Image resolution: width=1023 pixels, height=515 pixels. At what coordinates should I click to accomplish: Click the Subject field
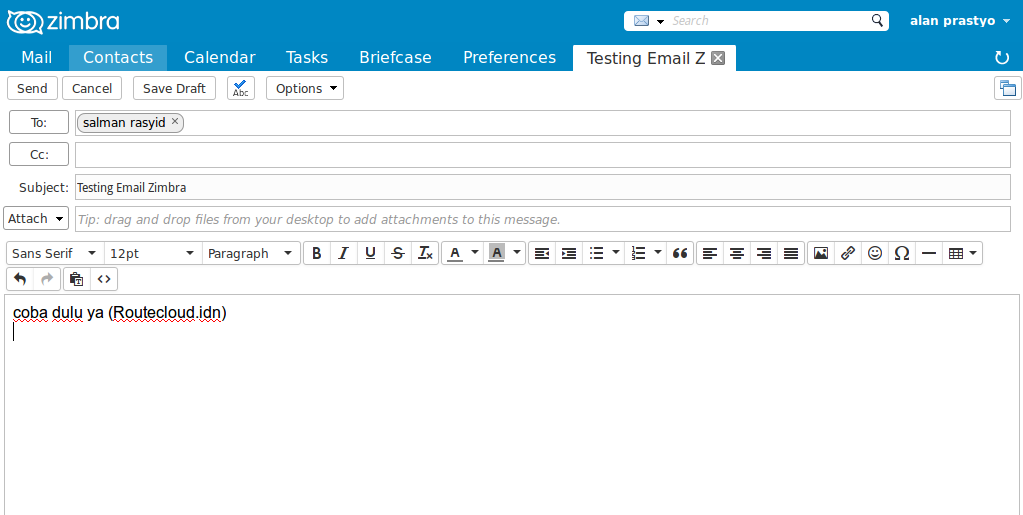click(543, 187)
